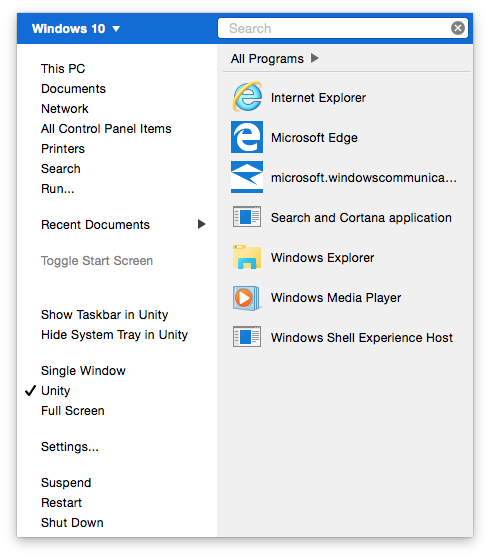Screen dimensions: 490x558
Task: Click Windows Shell Experience Host text
Action: (x=362, y=337)
